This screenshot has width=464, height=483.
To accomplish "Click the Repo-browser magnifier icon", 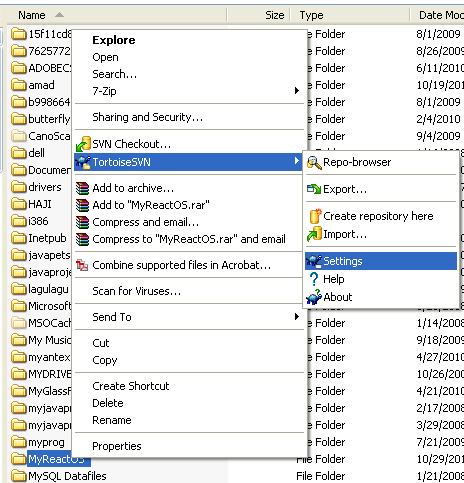I will [314, 163].
